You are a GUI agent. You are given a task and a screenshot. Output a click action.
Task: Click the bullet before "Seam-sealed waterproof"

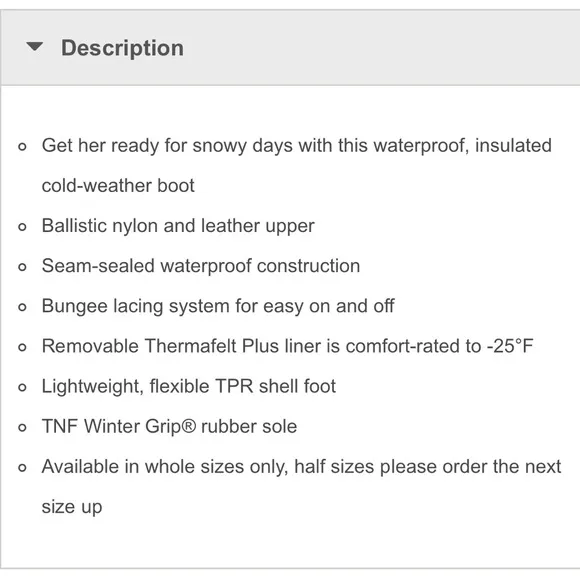(22, 267)
